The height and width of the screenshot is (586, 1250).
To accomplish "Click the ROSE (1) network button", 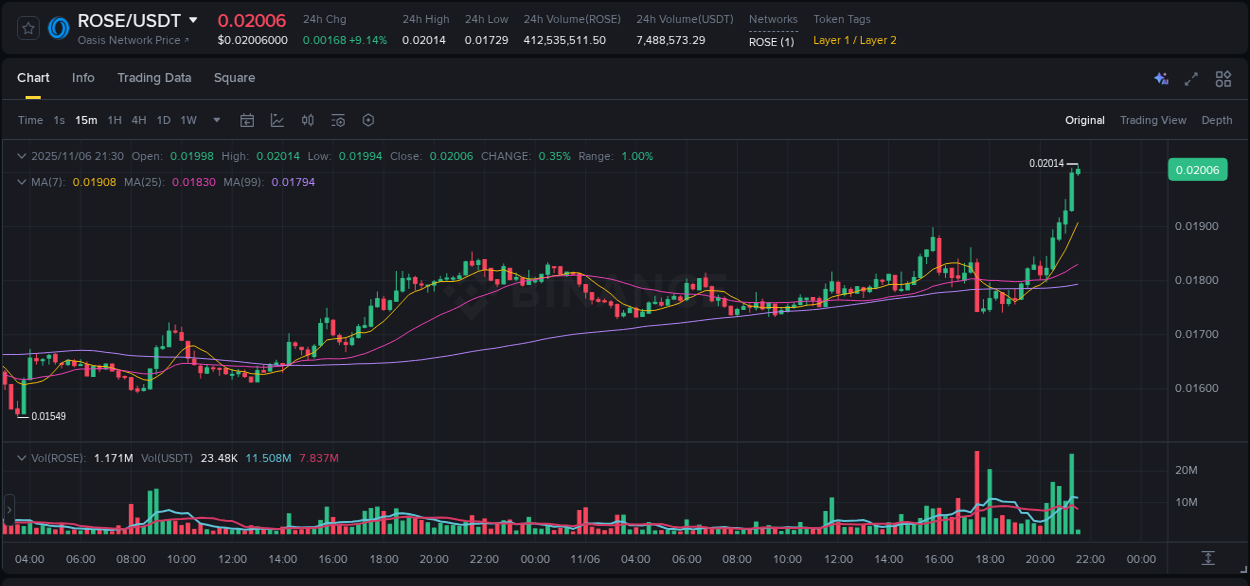I will point(772,41).
